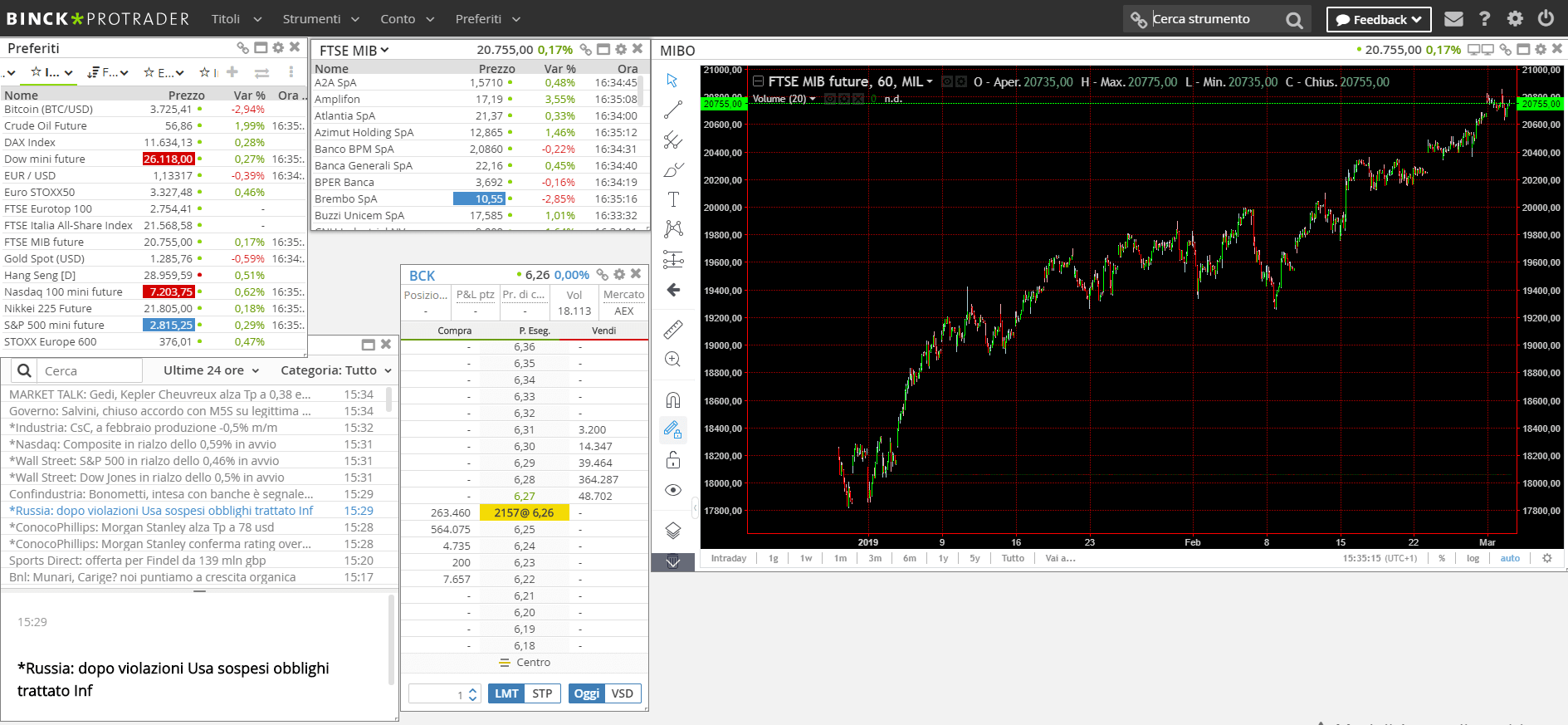The image size is (1568, 725).
Task: Open settings gear of MIBO chart panel
Action: [1541, 50]
